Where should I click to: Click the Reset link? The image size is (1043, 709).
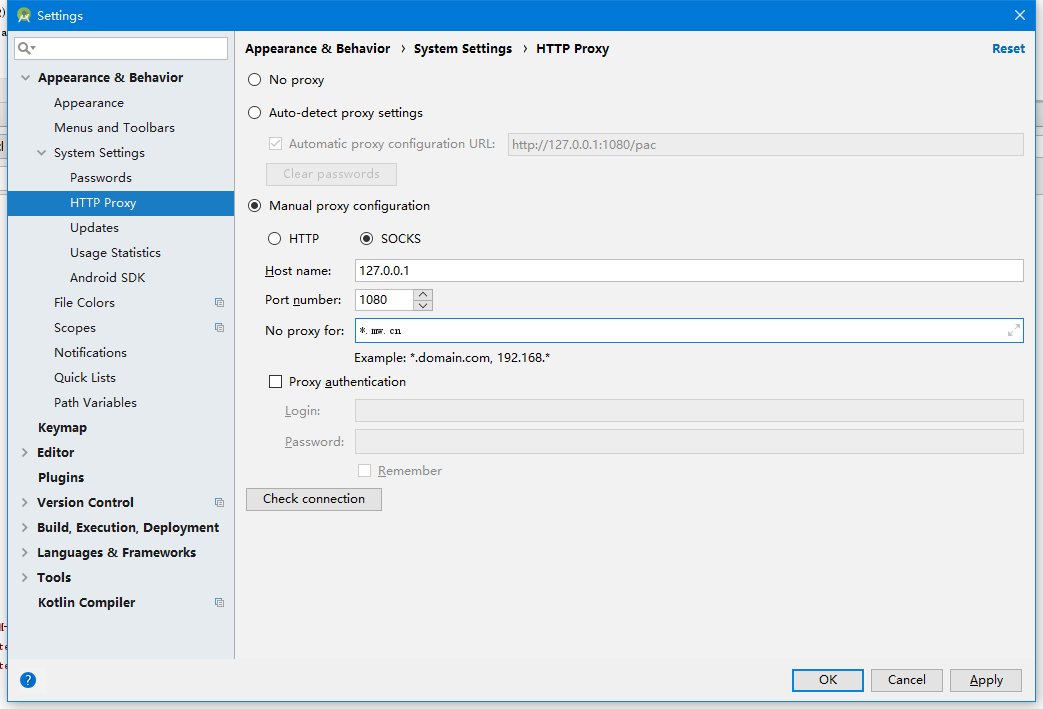pos(1008,49)
